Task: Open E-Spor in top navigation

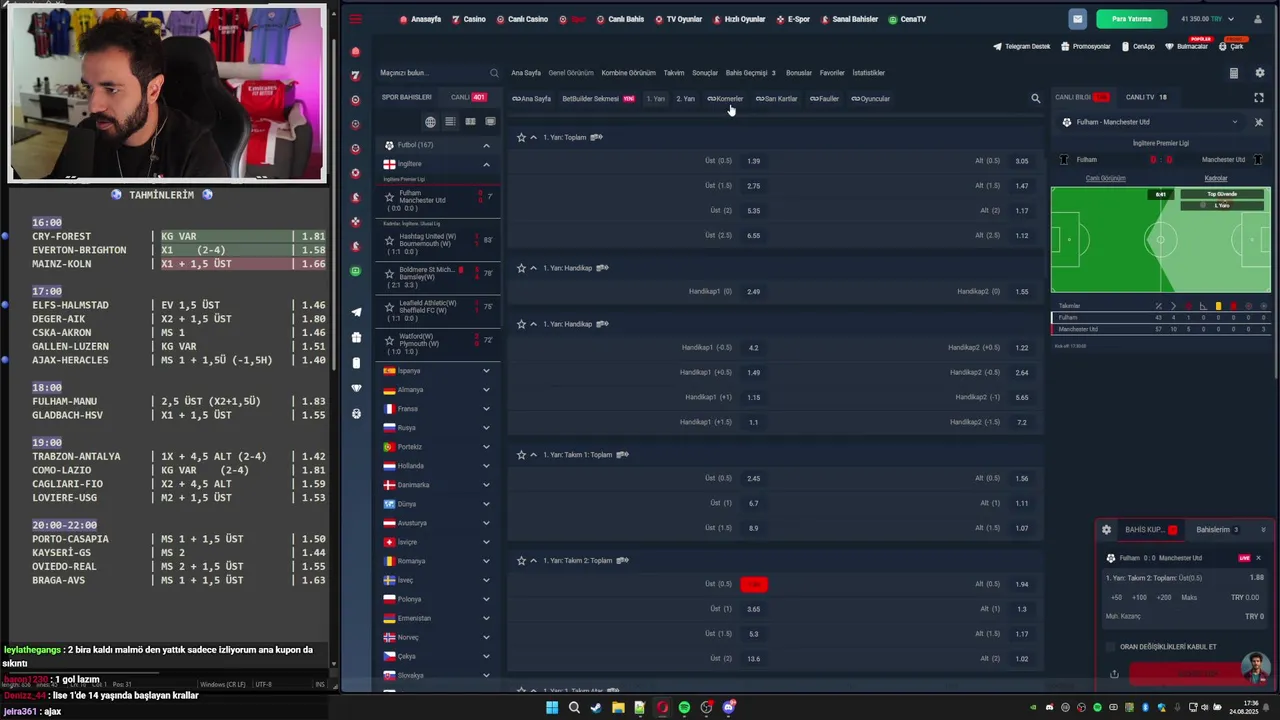Action: [x=793, y=19]
